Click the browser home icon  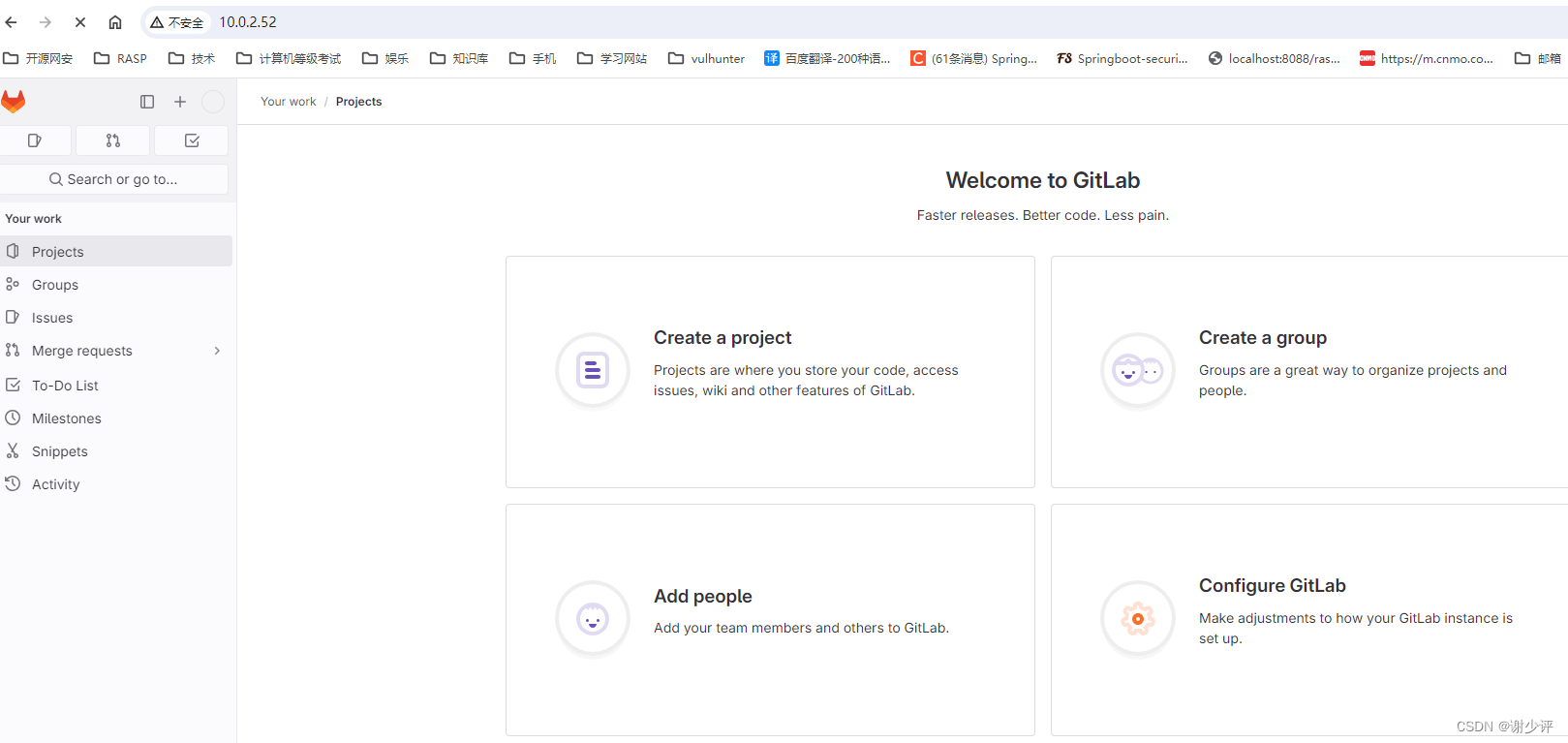tap(115, 21)
